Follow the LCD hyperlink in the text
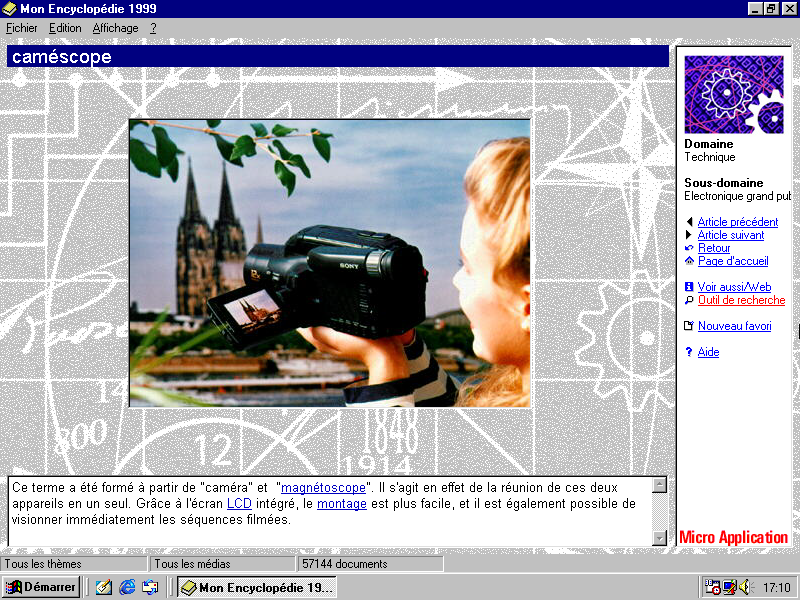This screenshot has height=600, width=800. pyautogui.click(x=239, y=504)
